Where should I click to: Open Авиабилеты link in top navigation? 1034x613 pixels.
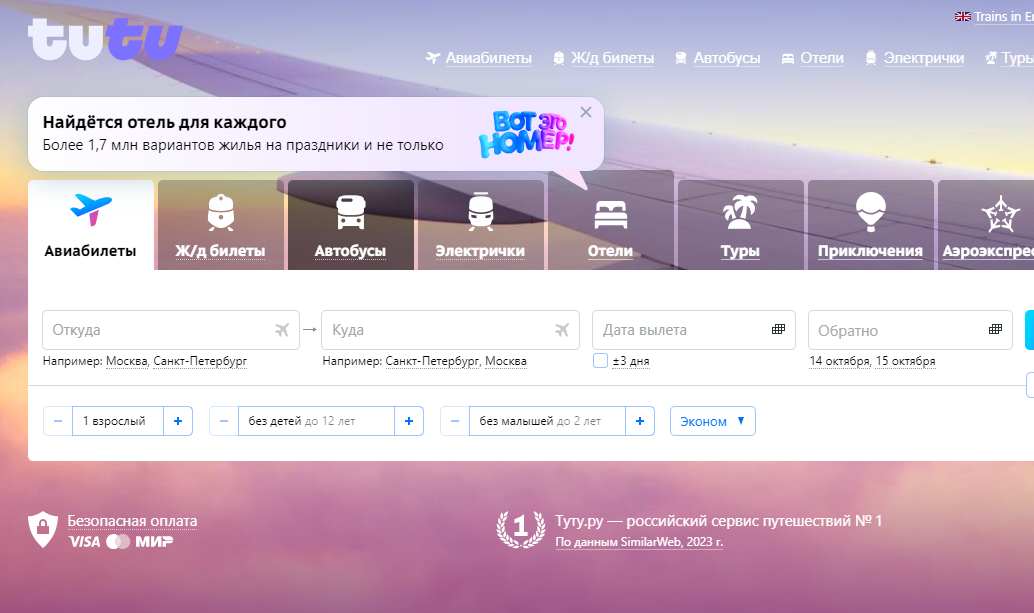point(488,58)
